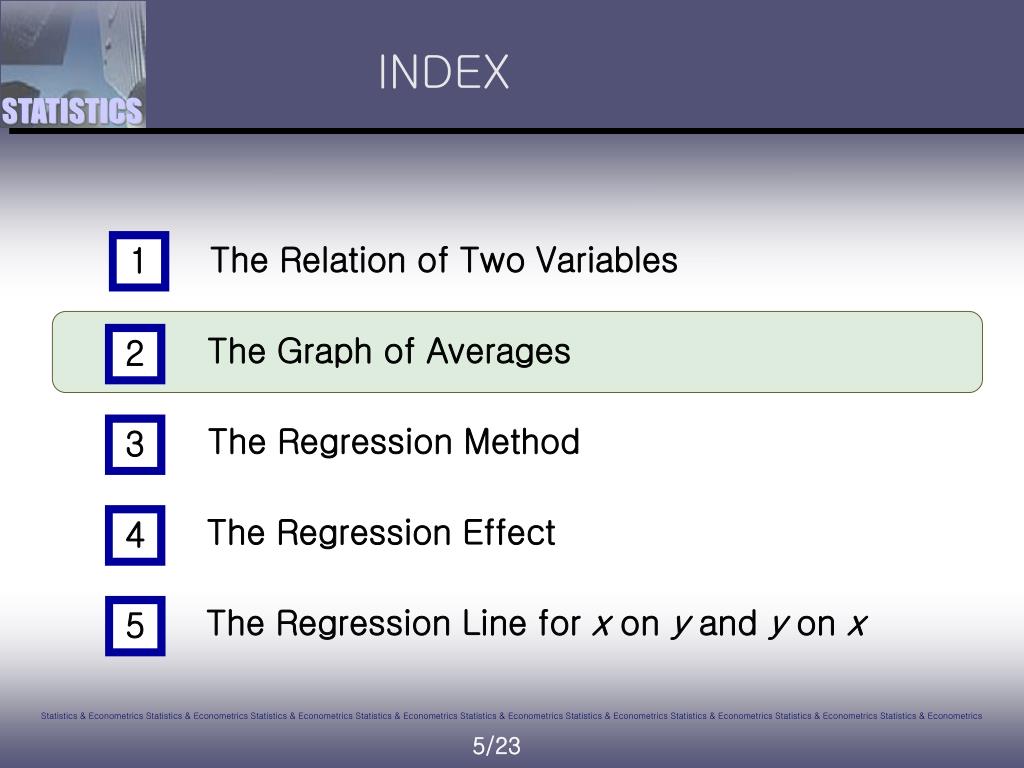
Task: Select the number 2 index box
Action: pos(135,353)
